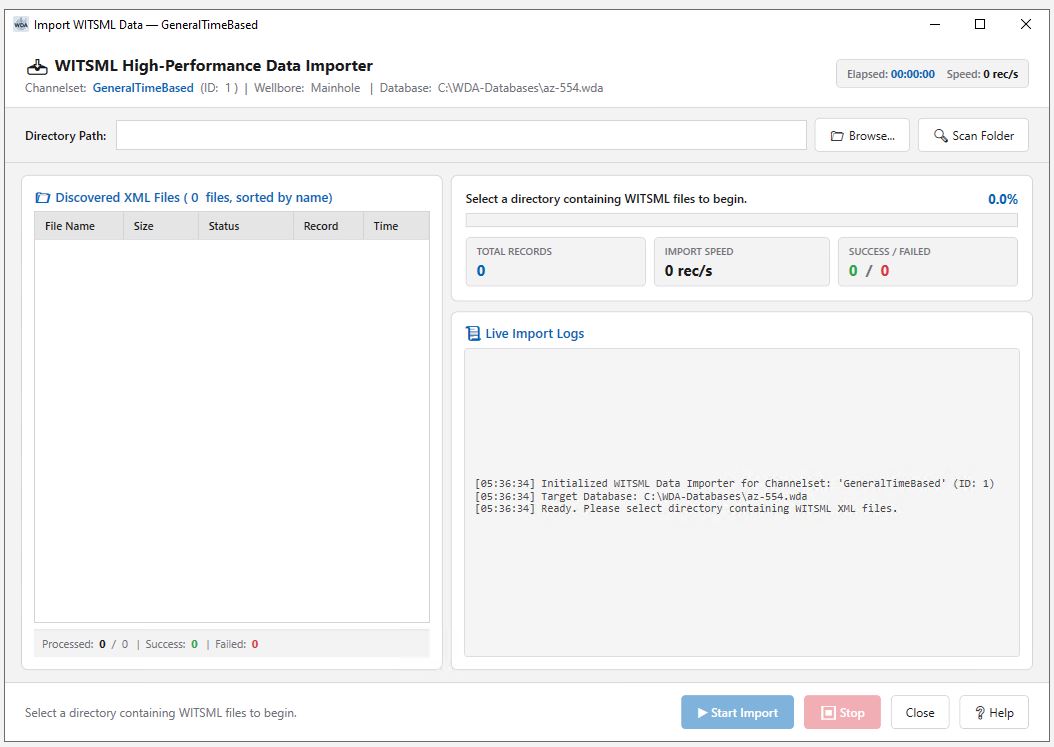The image size is (1054, 747).
Task: Click the Speed: 0 rec/s header indicator
Action: pos(982,74)
